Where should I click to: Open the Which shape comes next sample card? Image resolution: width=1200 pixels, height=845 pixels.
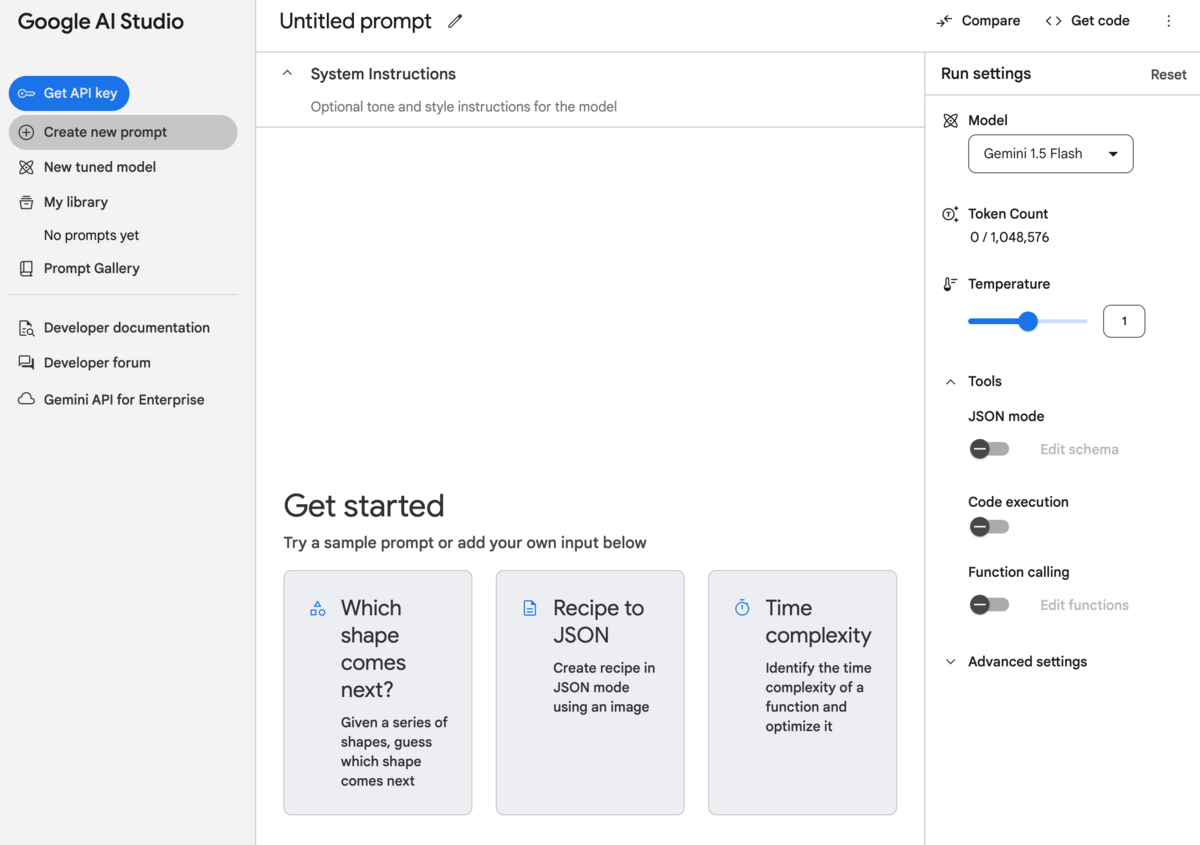(x=378, y=692)
